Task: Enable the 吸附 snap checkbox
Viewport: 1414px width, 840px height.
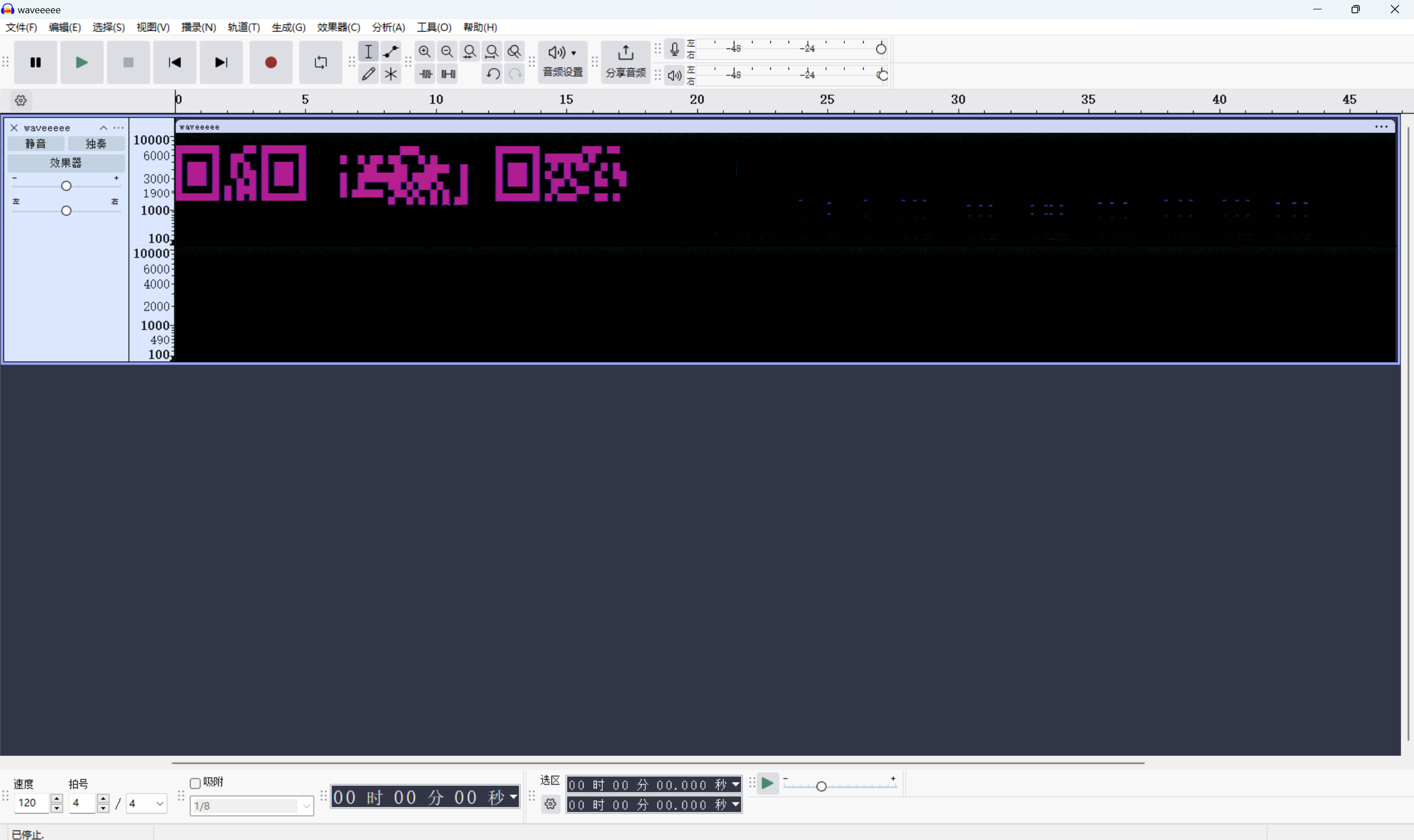Action: (x=196, y=784)
